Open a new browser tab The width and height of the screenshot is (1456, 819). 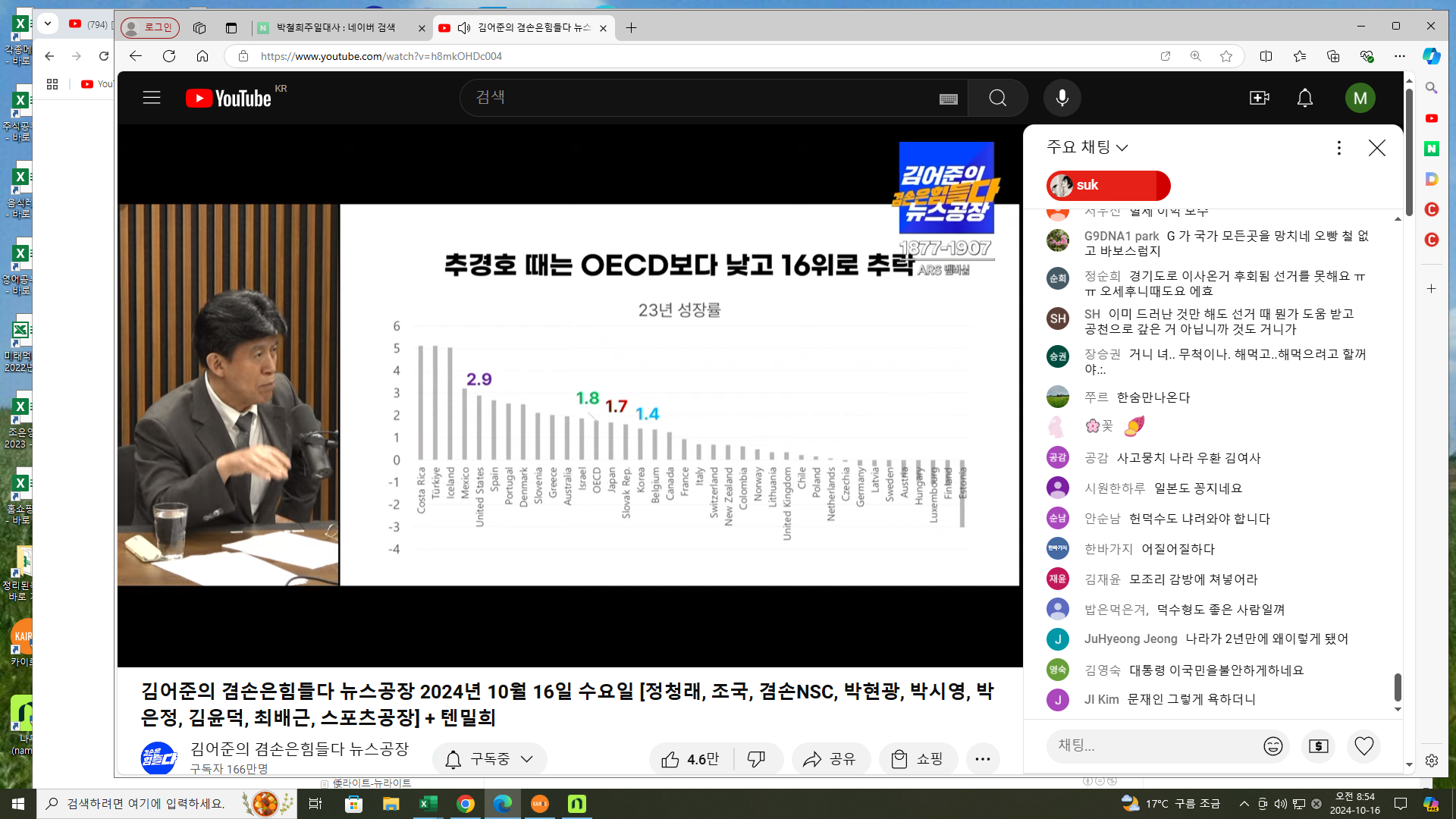[631, 28]
